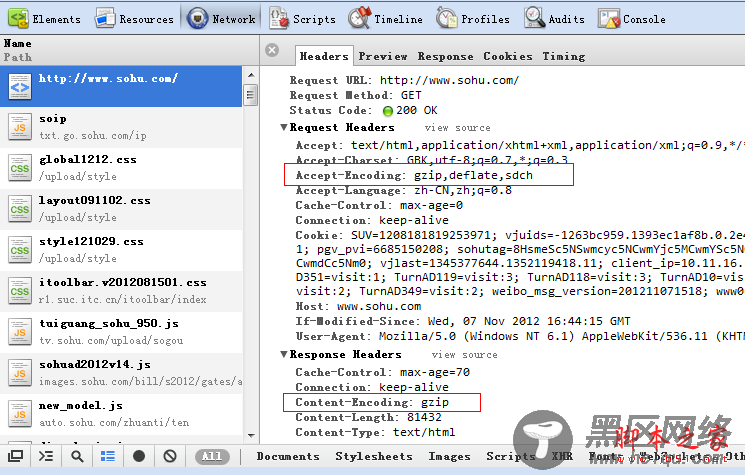This screenshot has height=475, width=745.
Task: Click the Host www.sohu.com header
Action: point(358,306)
